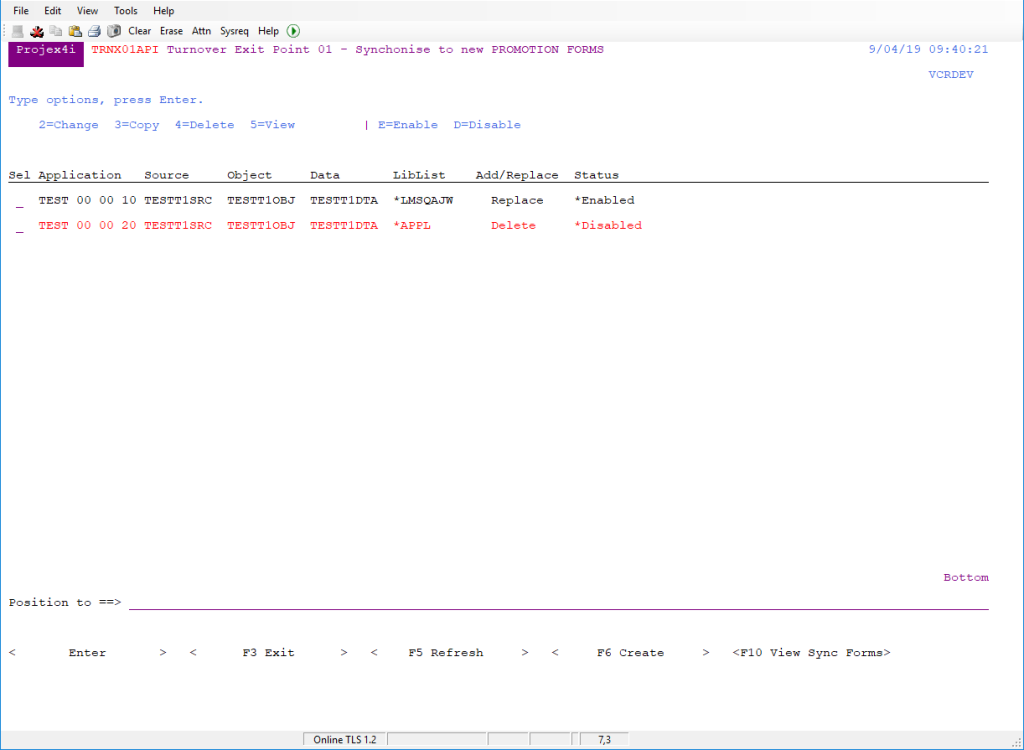Click the F5 Refresh button
The width and height of the screenshot is (1024, 750).
click(x=449, y=653)
